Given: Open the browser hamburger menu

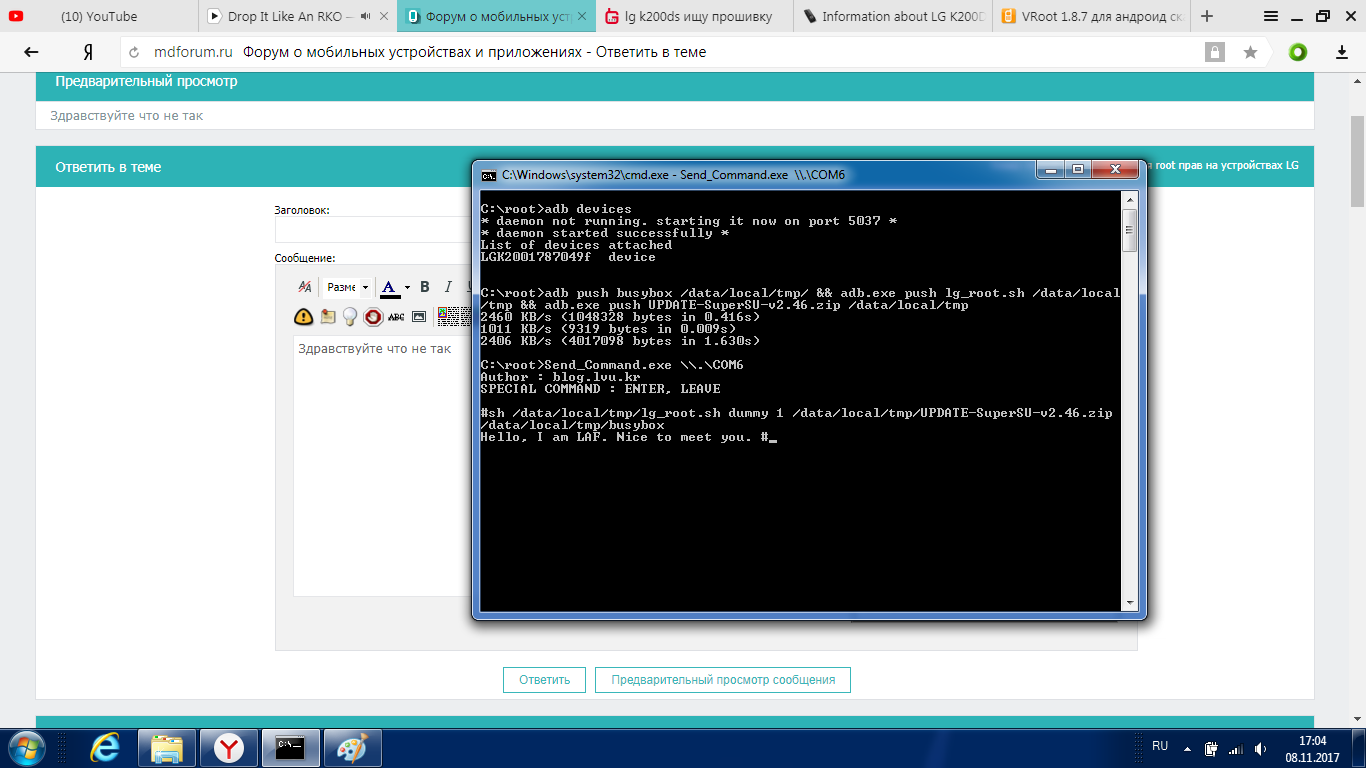Looking at the screenshot, I should tap(1270, 16).
